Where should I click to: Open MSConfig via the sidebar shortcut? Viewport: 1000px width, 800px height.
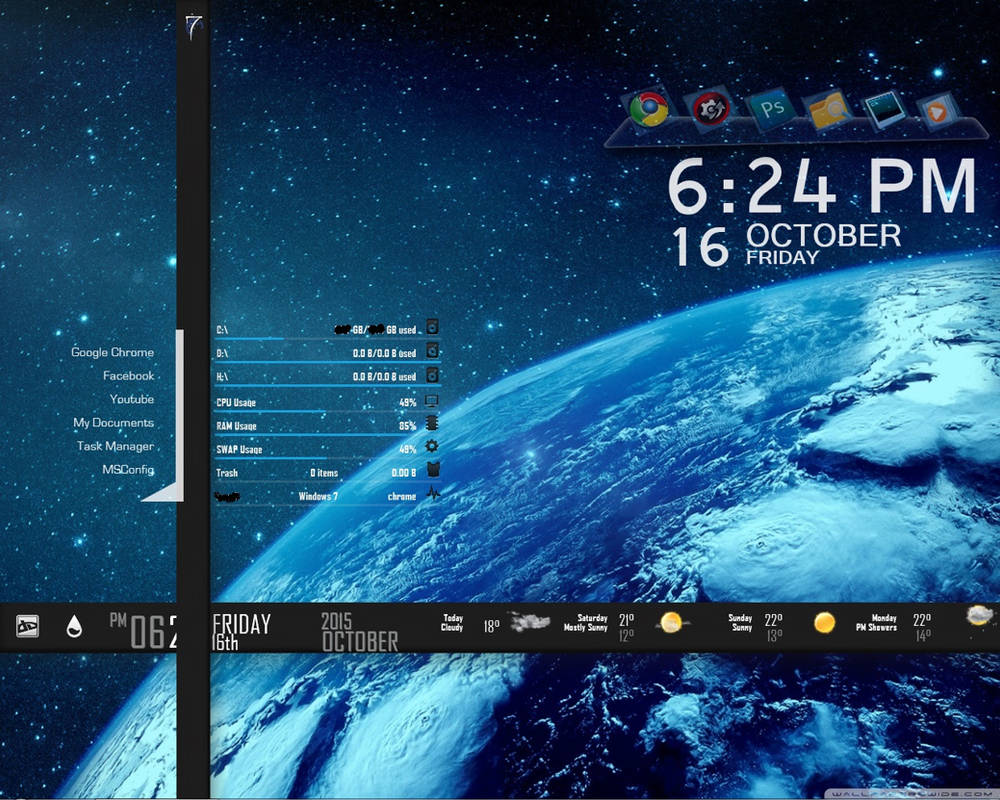pyautogui.click(x=126, y=470)
